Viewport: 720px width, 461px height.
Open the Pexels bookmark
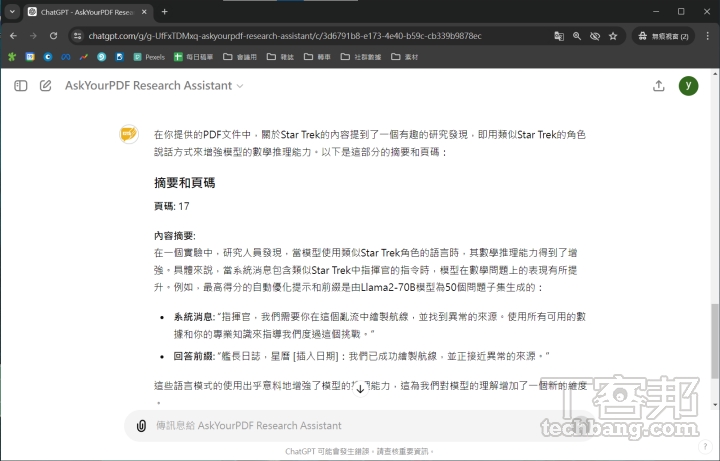pos(149,57)
